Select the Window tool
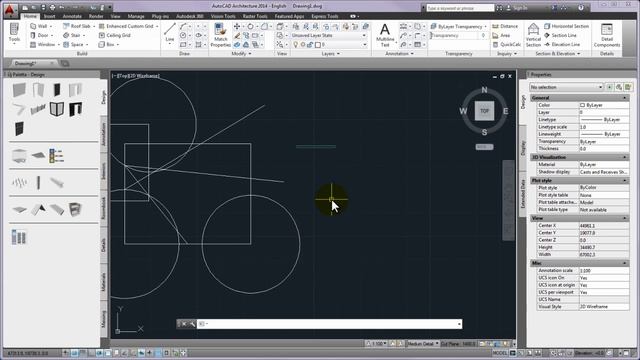This screenshot has height=360, width=640. point(42,44)
